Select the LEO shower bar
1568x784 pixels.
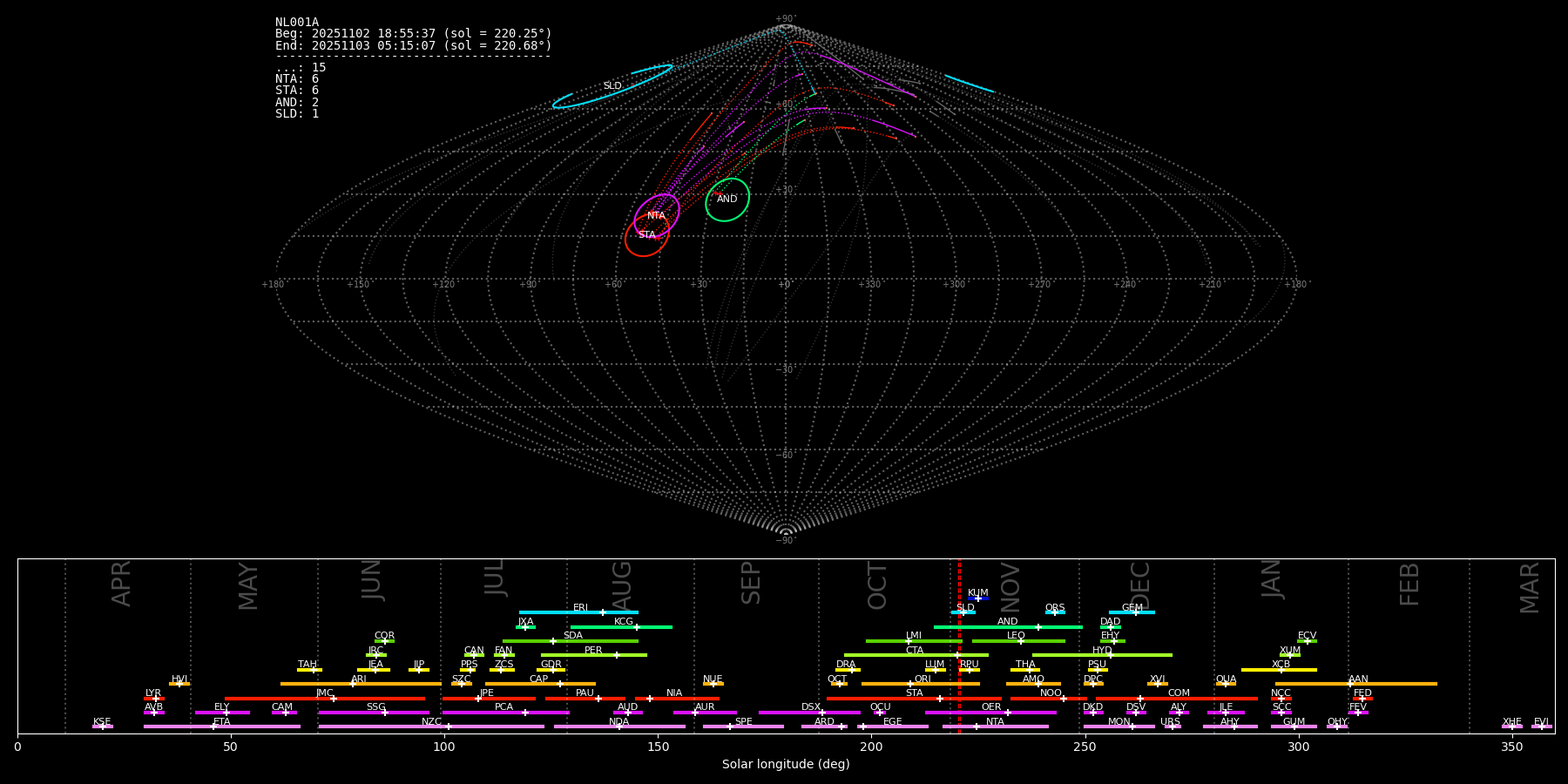[1018, 641]
